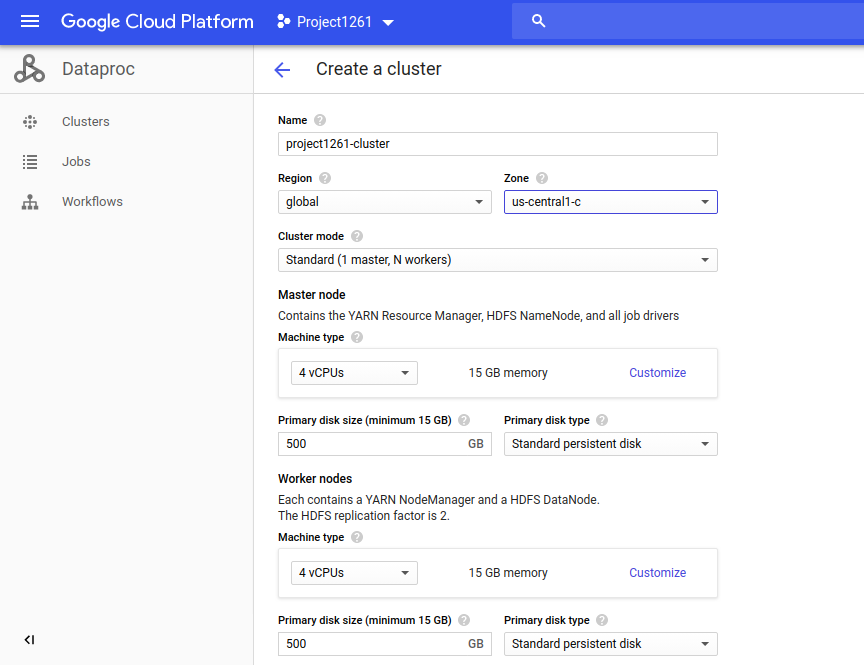Collapse the sidebar with the bottom arrow
This screenshot has width=864, height=665.
click(29, 640)
